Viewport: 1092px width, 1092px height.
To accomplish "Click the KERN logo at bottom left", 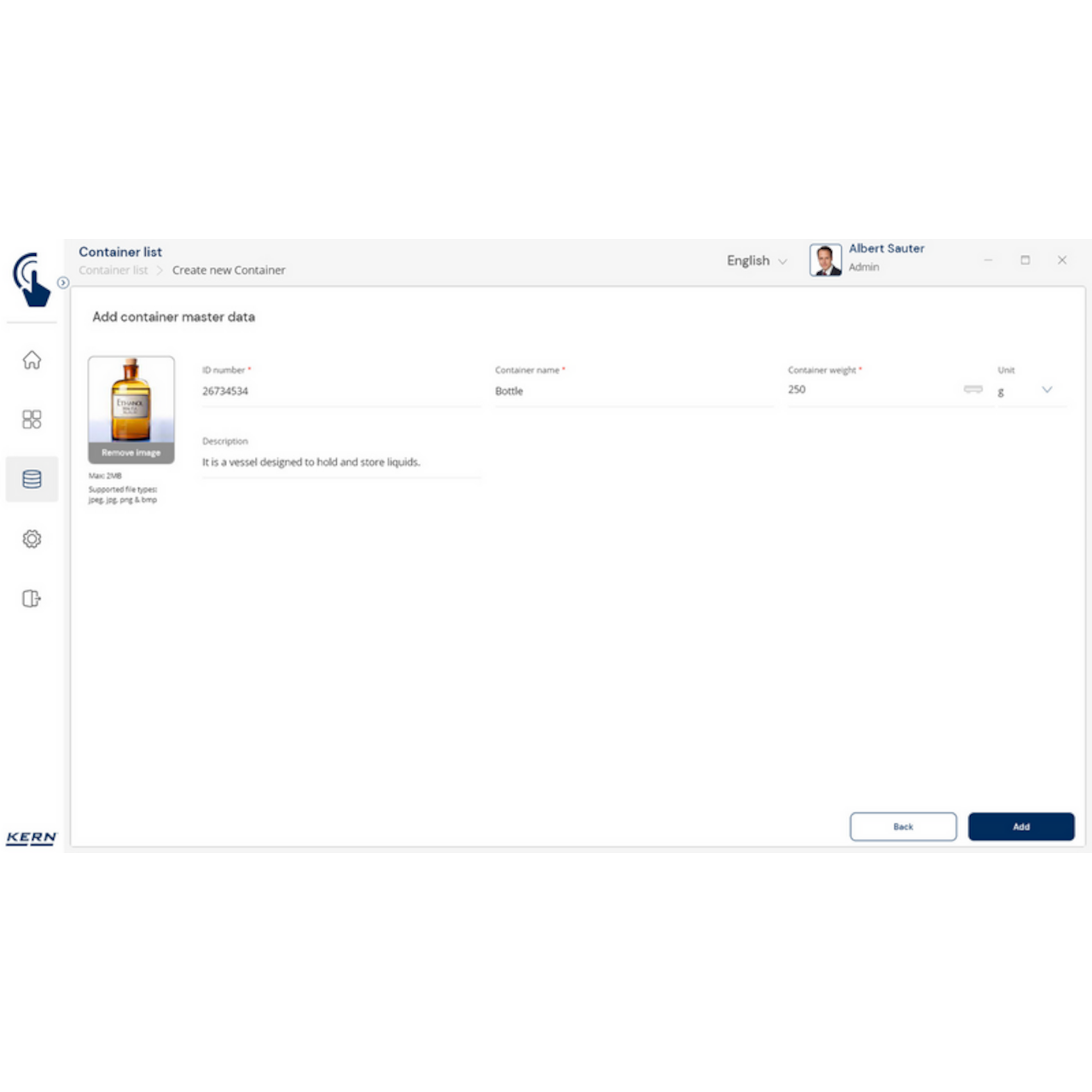I will point(32,838).
